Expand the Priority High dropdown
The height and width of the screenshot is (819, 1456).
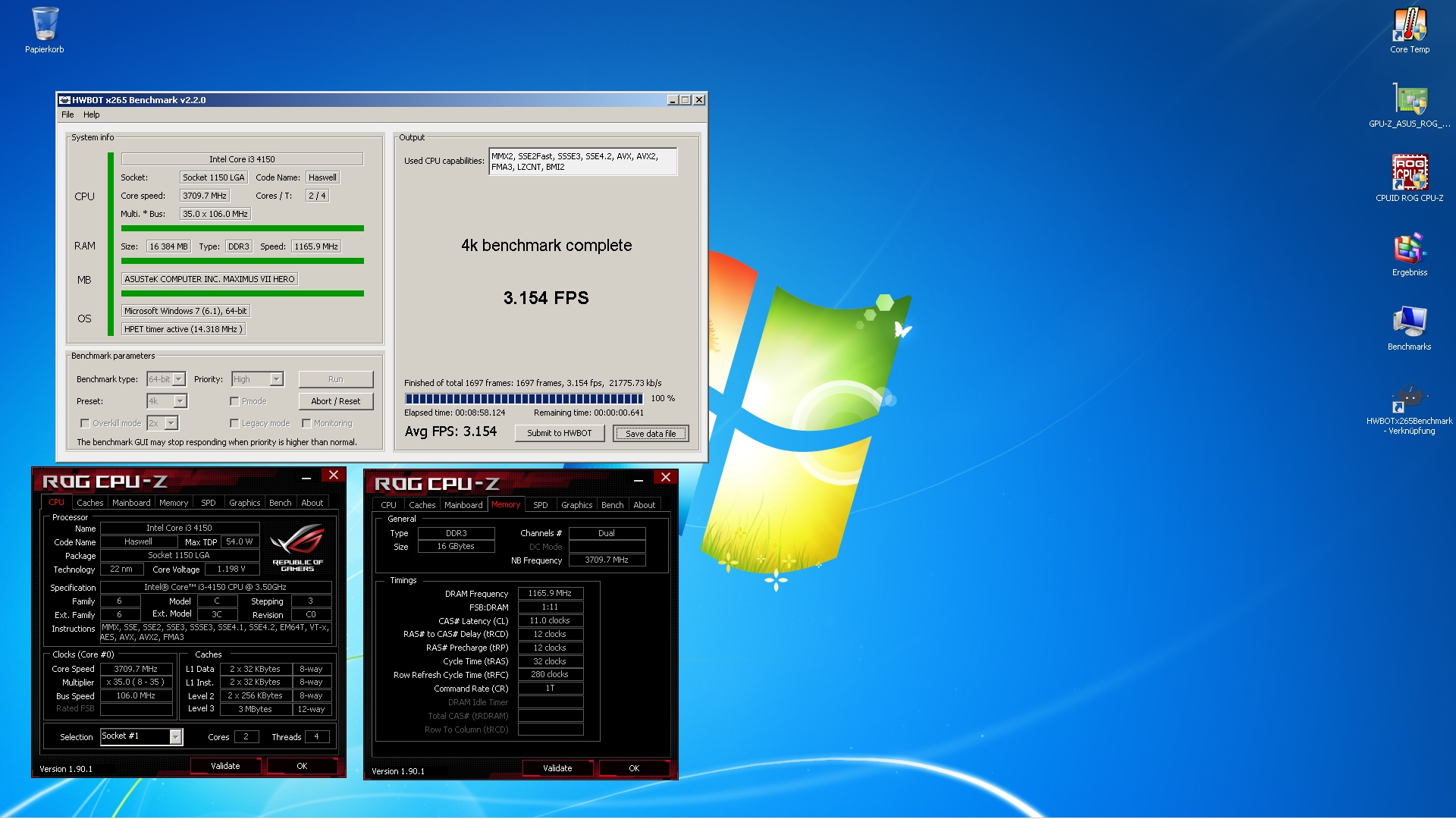[x=277, y=379]
